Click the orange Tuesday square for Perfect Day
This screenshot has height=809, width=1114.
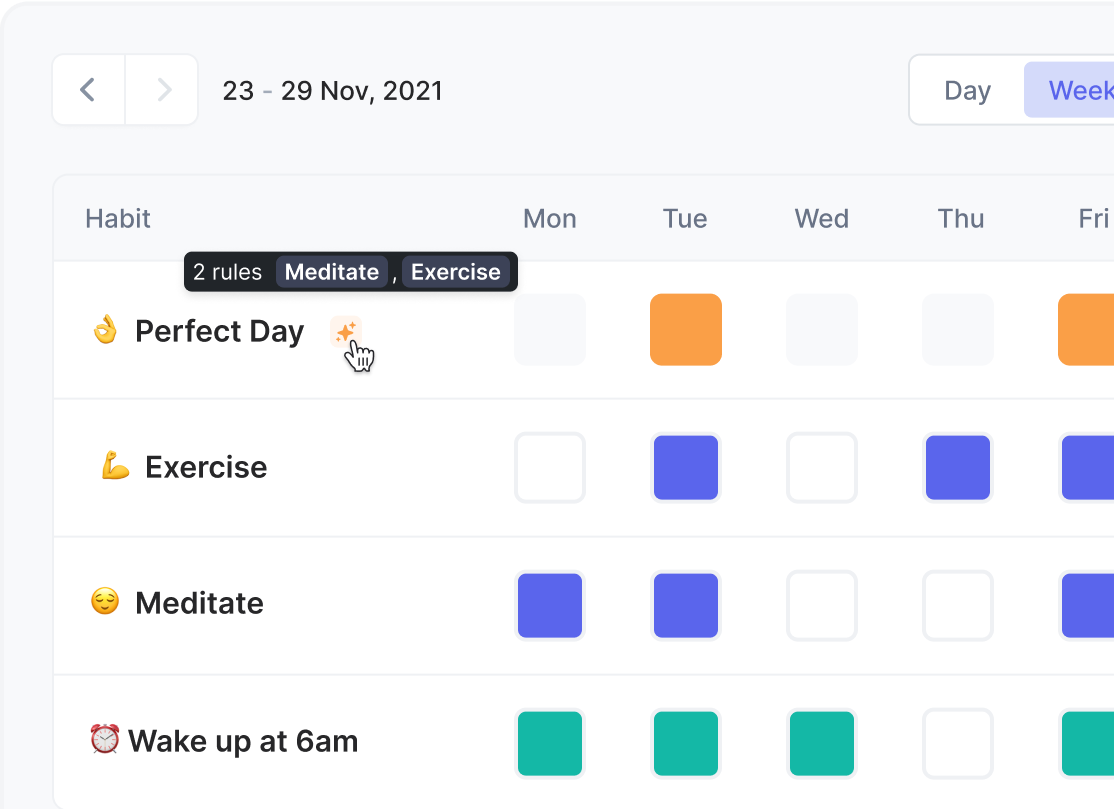685,329
